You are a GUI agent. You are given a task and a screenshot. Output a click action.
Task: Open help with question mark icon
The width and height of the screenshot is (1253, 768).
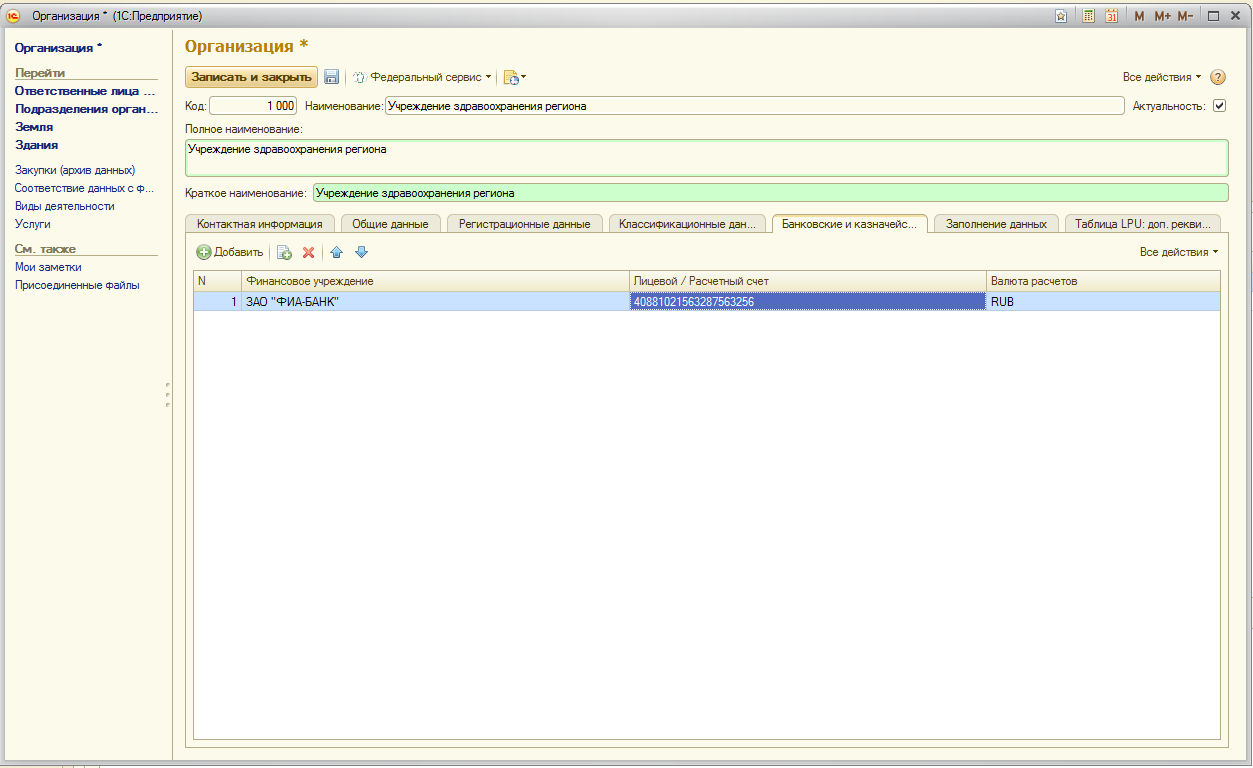tap(1218, 77)
